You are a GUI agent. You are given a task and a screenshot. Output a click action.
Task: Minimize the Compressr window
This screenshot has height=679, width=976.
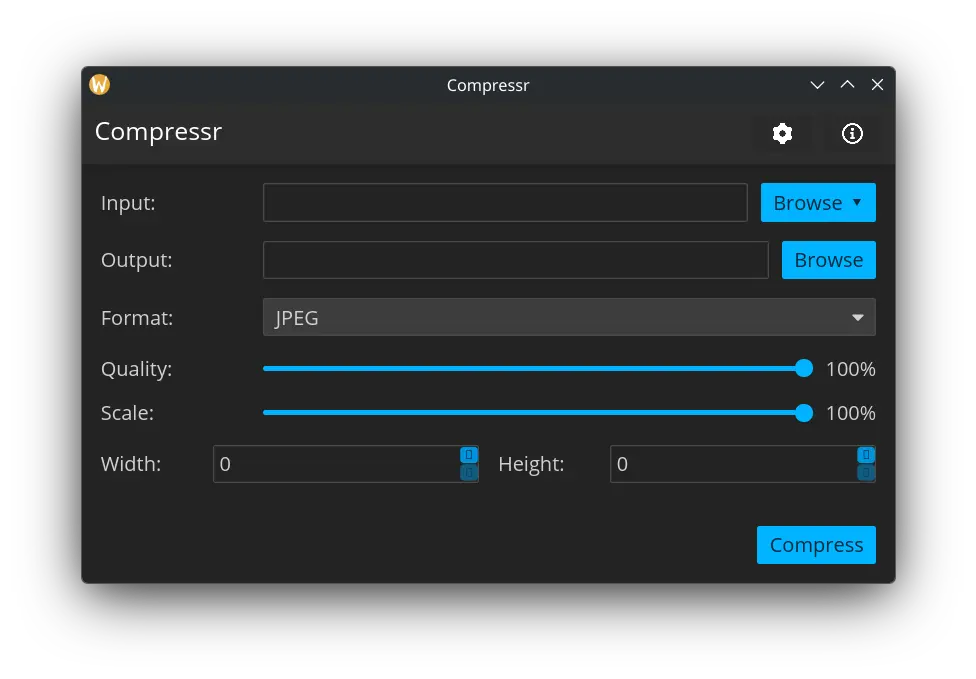click(817, 85)
